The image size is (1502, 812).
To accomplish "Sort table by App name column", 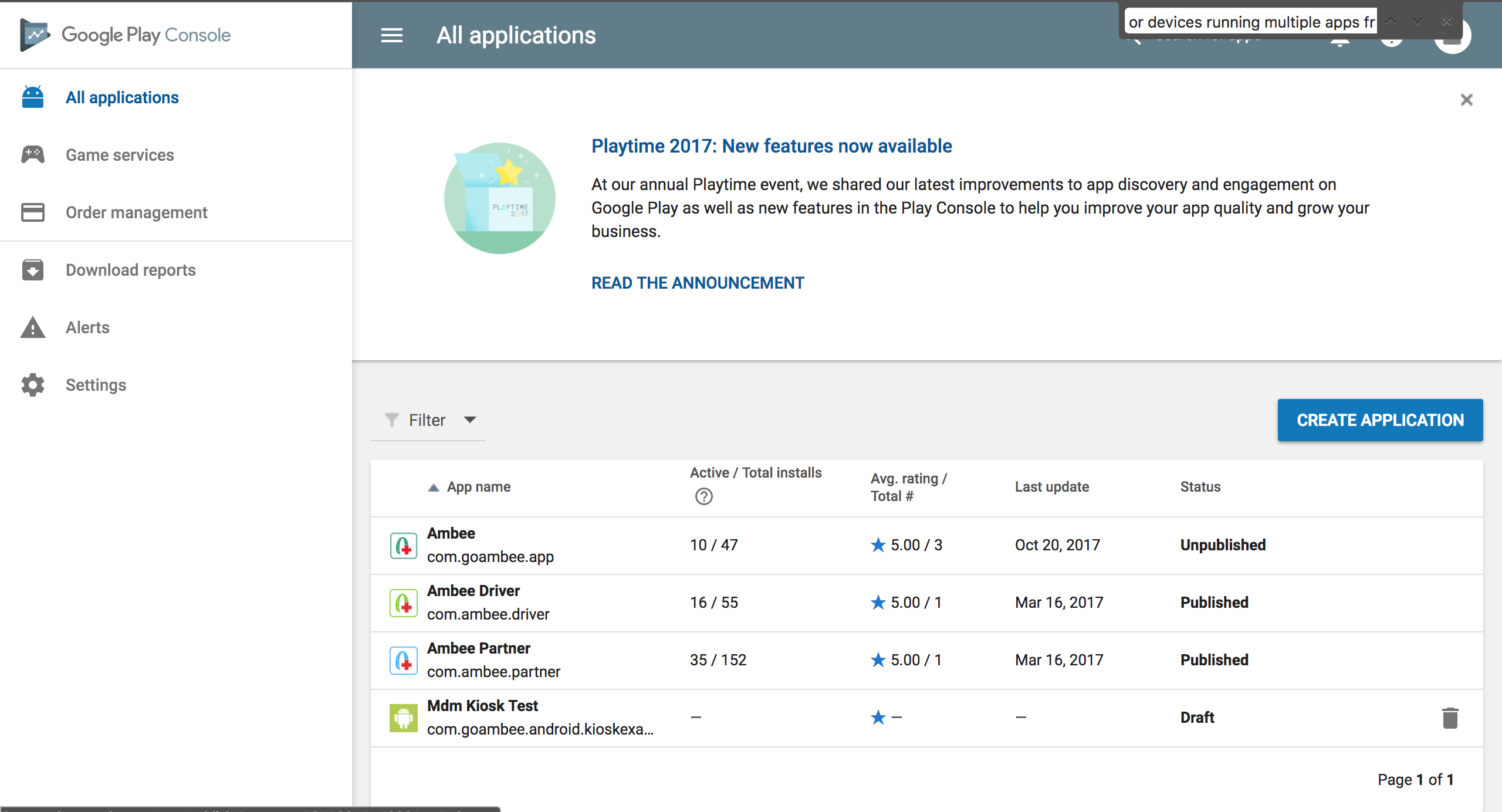I will [x=478, y=487].
